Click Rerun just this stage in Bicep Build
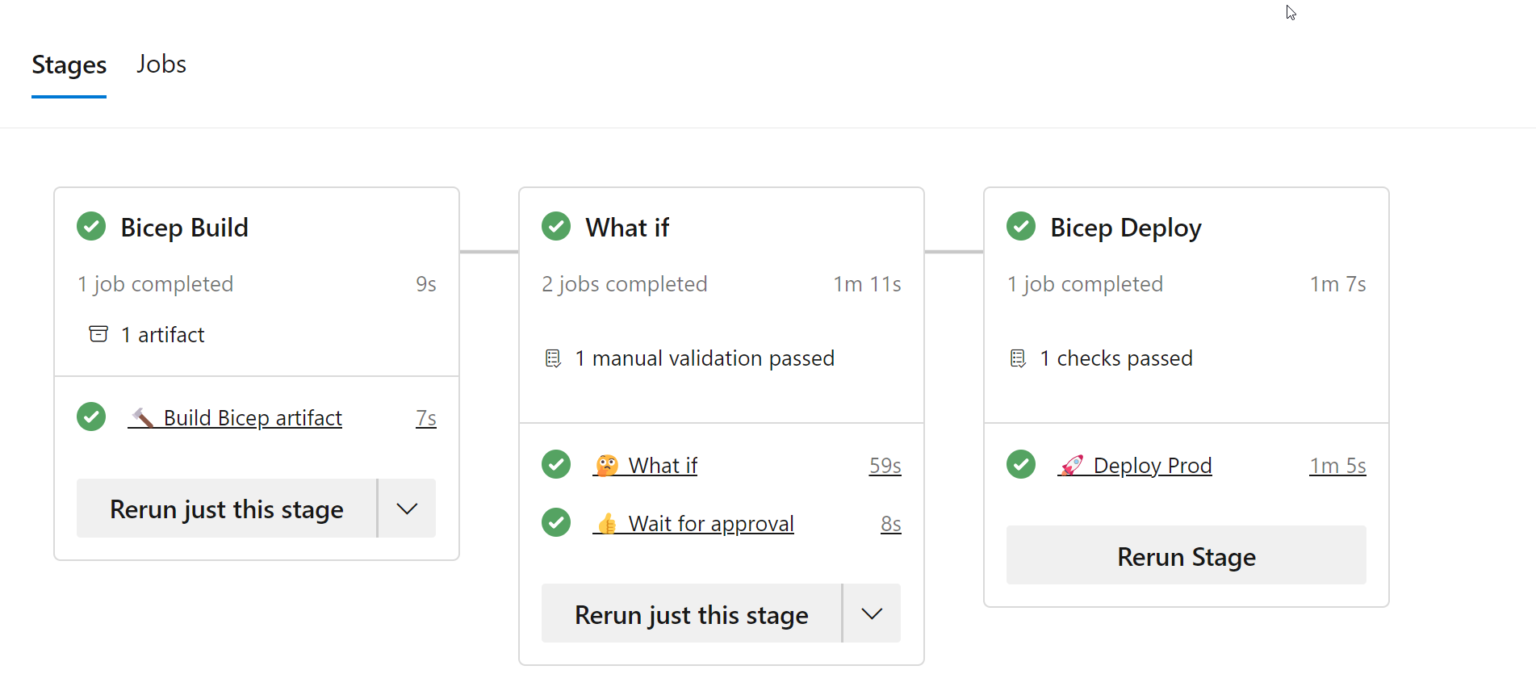Viewport: 1536px width, 674px height. (227, 508)
